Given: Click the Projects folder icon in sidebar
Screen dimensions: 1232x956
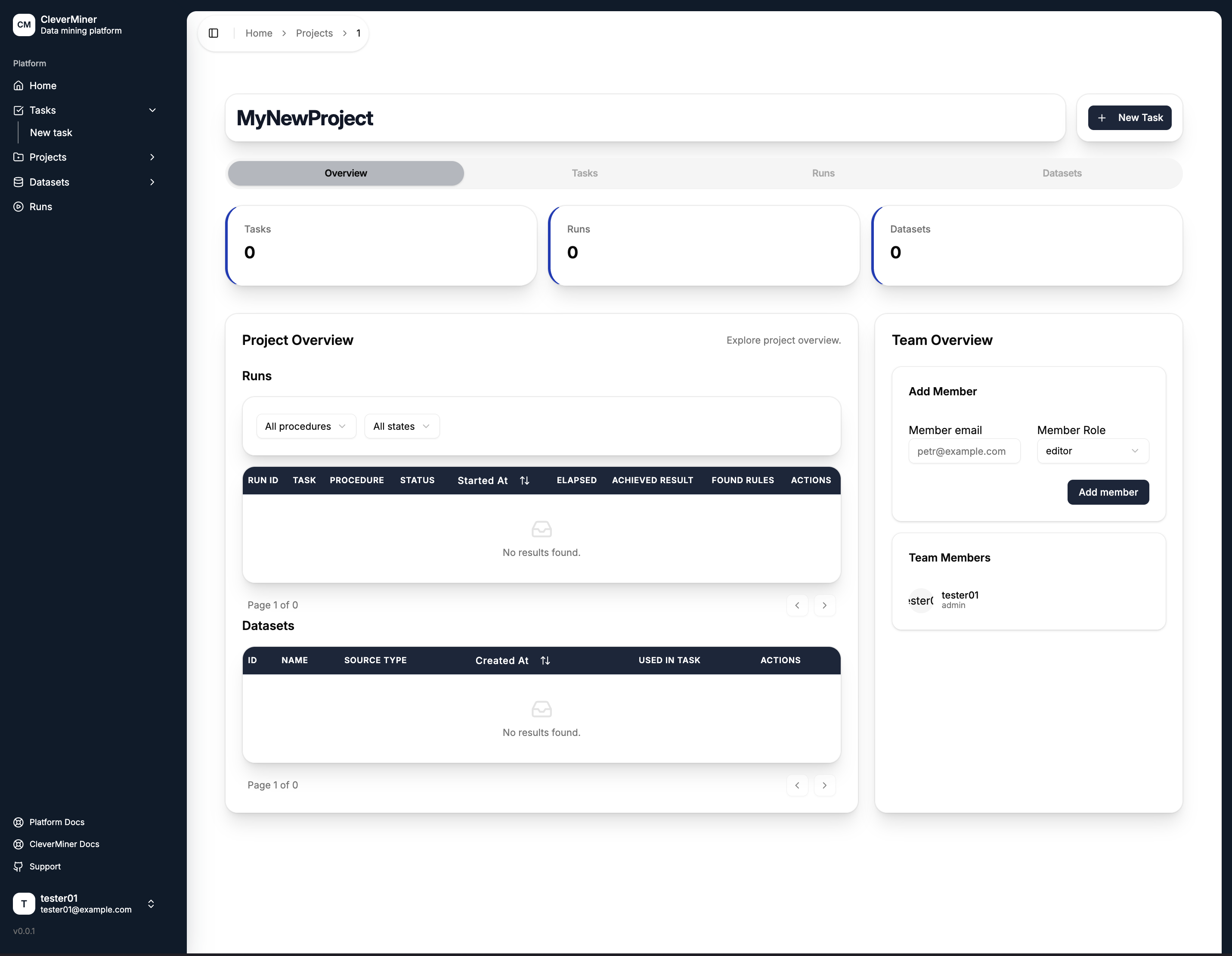Looking at the screenshot, I should tap(19, 157).
